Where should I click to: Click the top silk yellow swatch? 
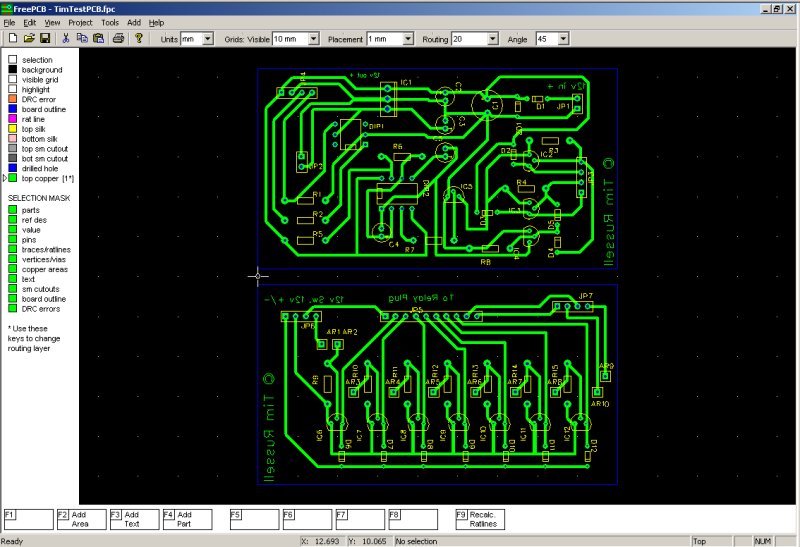13,129
